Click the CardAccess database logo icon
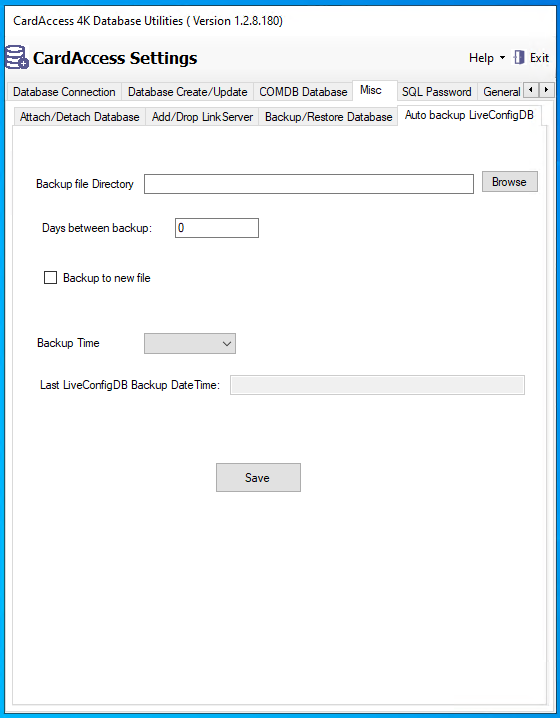Viewport: 560px width, 718px height. tap(17, 57)
